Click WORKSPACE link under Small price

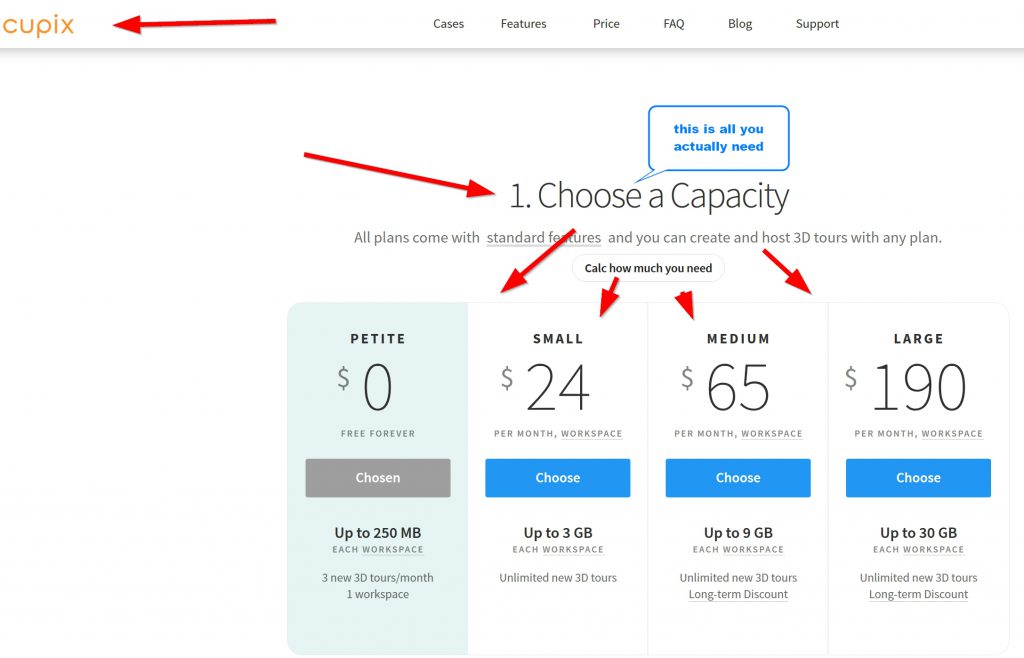591,434
